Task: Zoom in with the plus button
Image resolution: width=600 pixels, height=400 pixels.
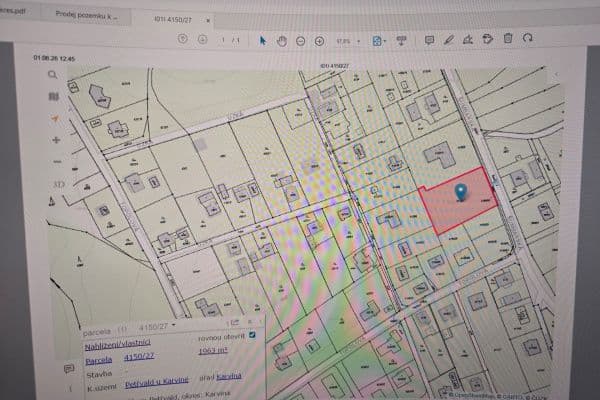Action: (x=319, y=41)
